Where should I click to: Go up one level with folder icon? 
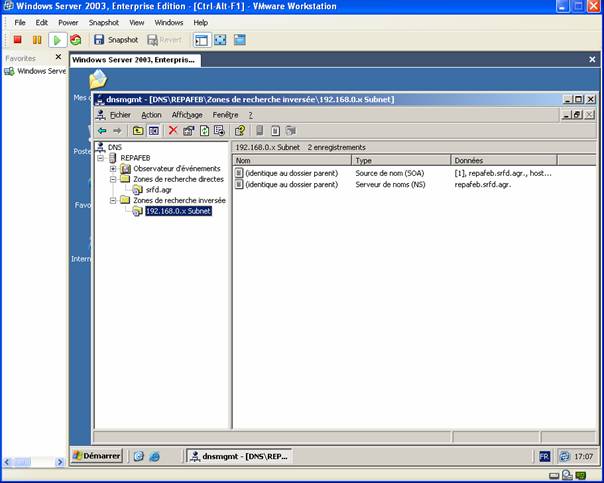pyautogui.click(x=138, y=131)
